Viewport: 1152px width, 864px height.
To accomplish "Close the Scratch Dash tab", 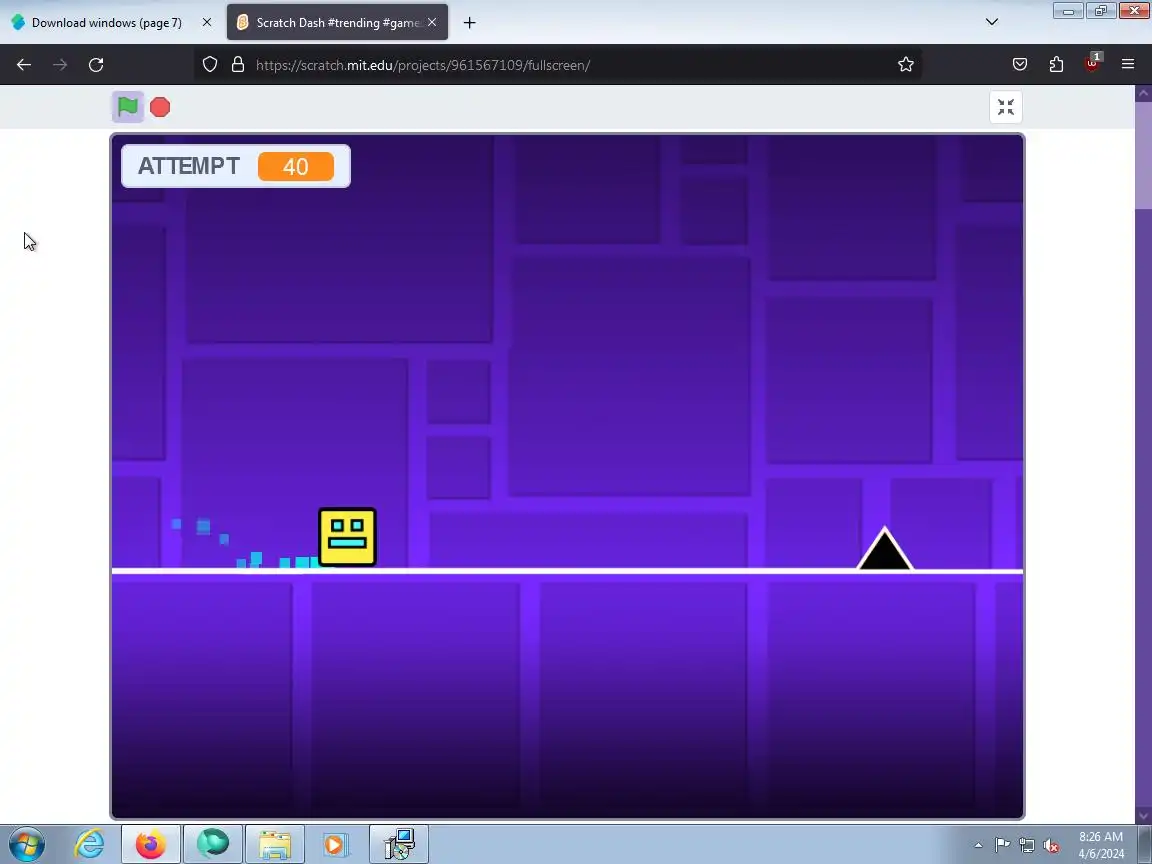I will pos(432,23).
